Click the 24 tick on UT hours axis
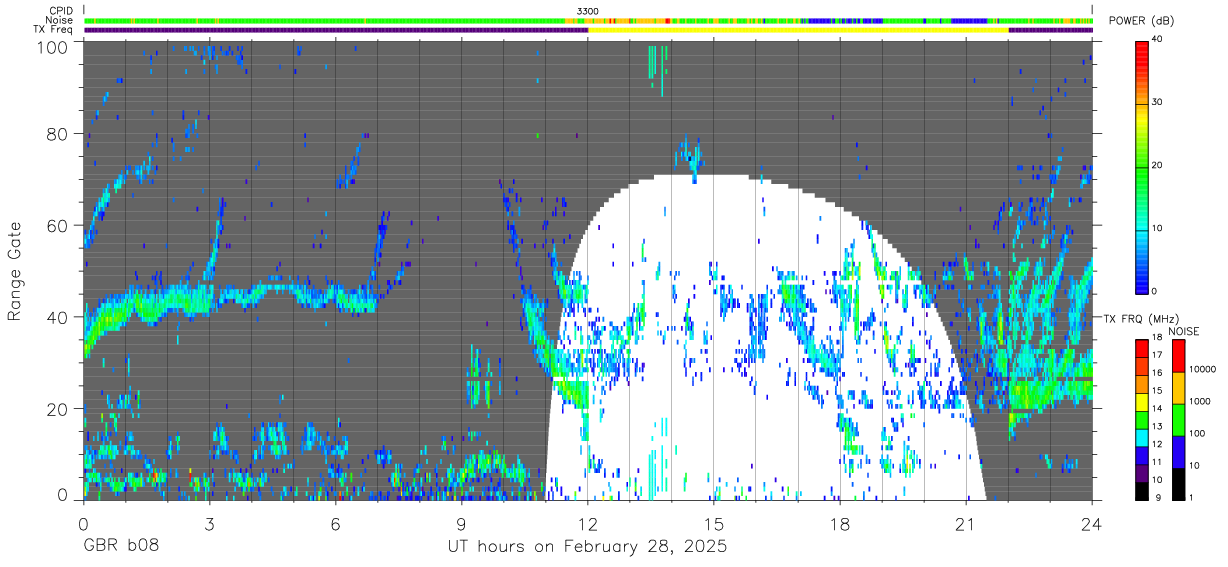 point(1092,523)
